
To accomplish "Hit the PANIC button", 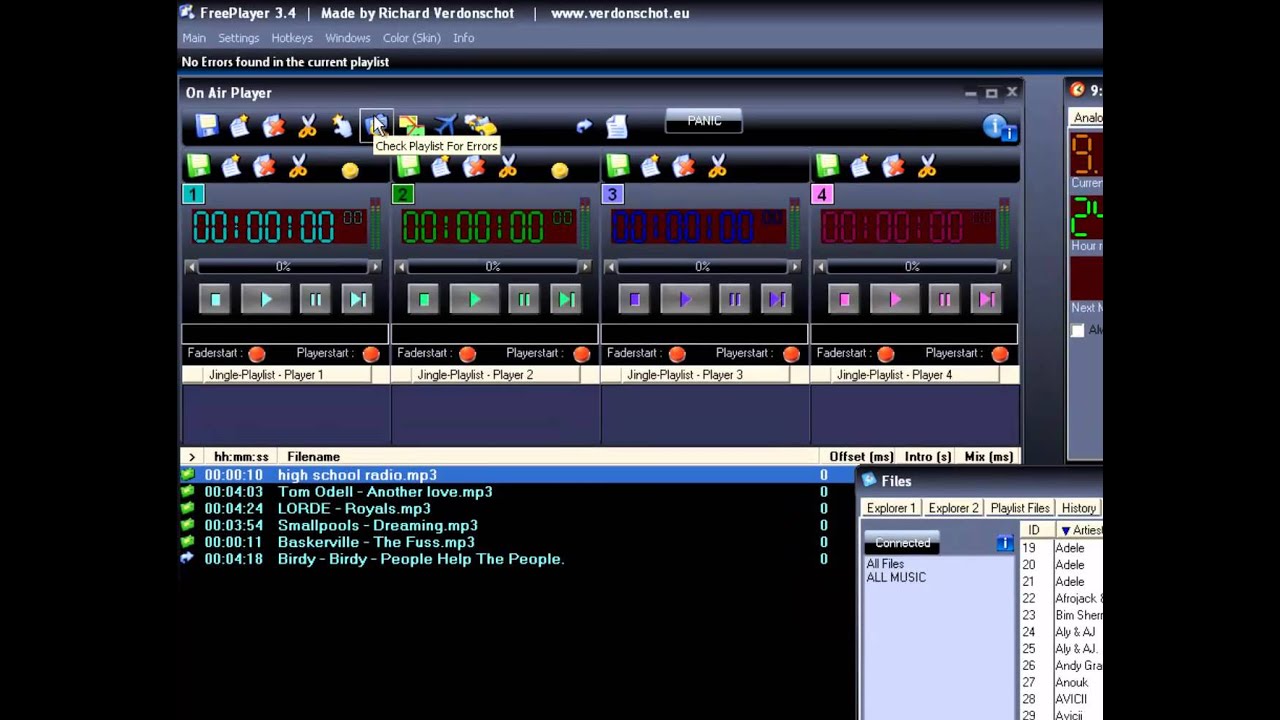I will pyautogui.click(x=704, y=121).
